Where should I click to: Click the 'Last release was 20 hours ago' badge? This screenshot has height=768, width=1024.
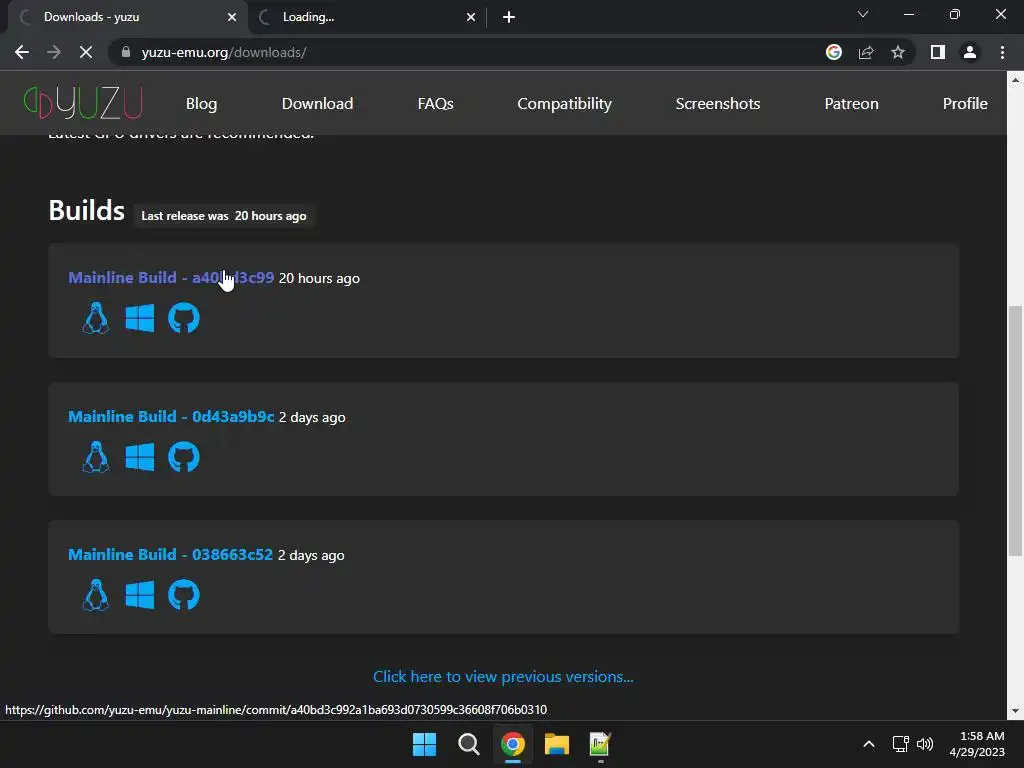(224, 216)
